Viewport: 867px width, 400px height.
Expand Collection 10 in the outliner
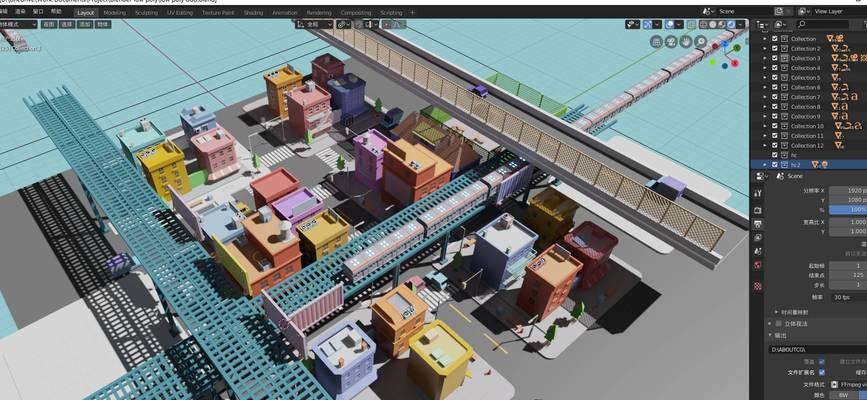tap(765, 126)
